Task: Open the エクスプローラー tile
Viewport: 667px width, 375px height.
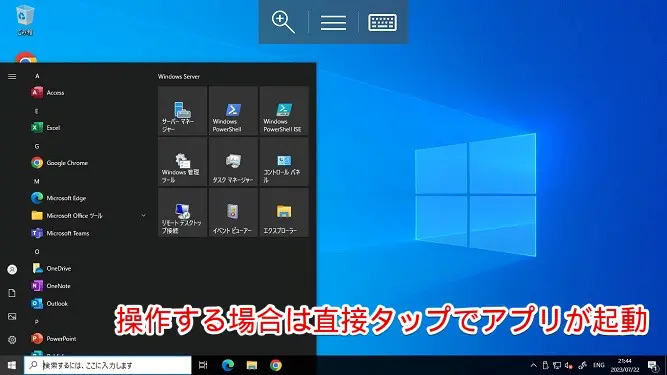Action: [284, 213]
